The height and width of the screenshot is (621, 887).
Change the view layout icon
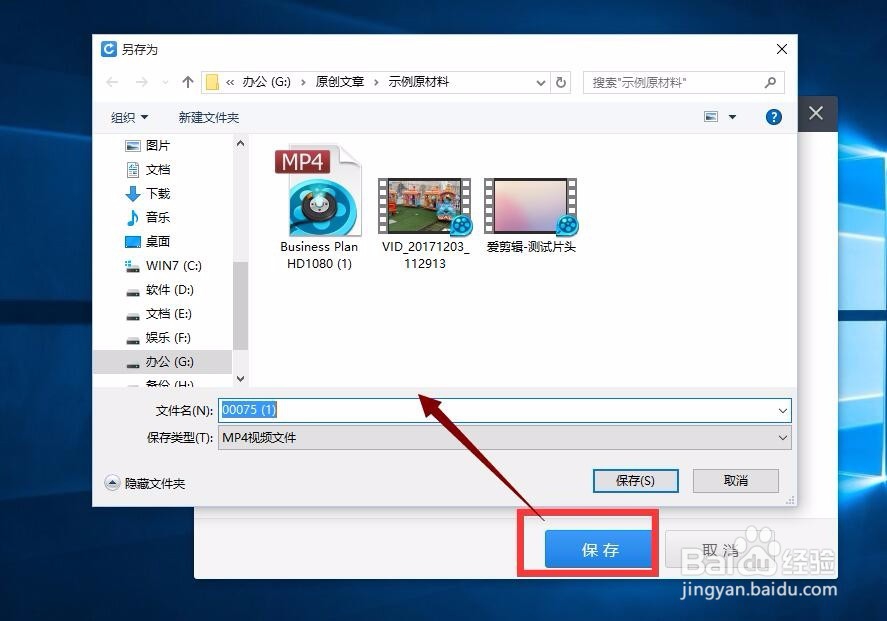point(711,117)
